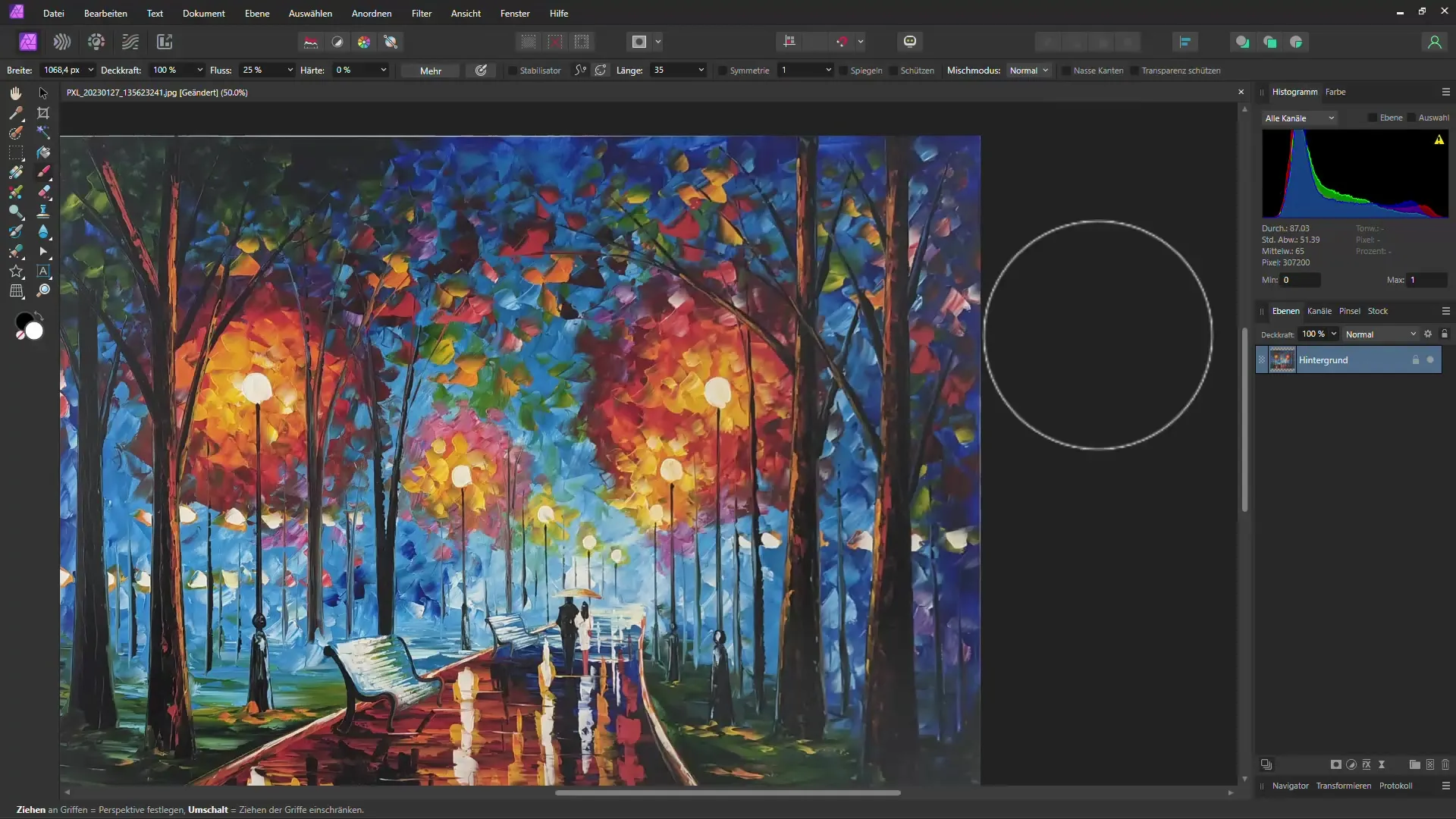Viewport: 1456px width, 819px height.
Task: Switch to the Photo Persona
Action: point(28,42)
